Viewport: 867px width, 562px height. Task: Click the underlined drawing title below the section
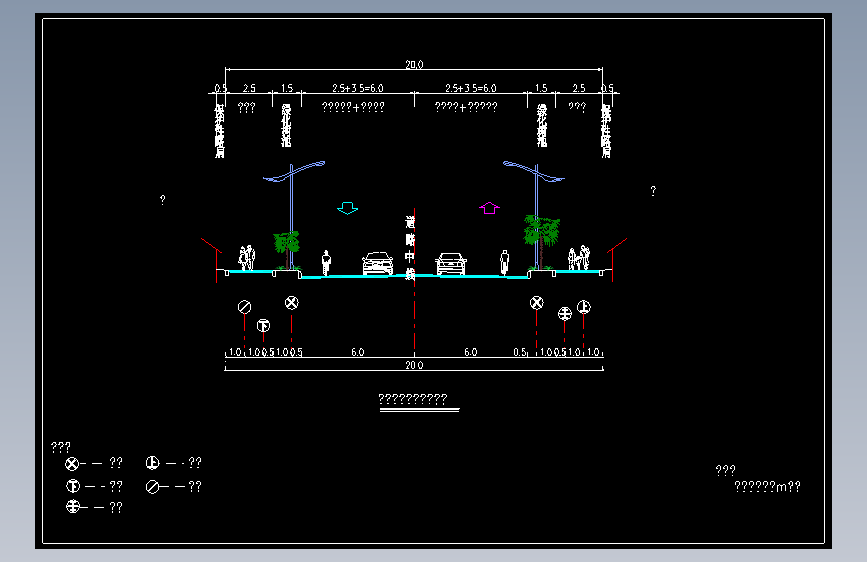click(x=413, y=398)
